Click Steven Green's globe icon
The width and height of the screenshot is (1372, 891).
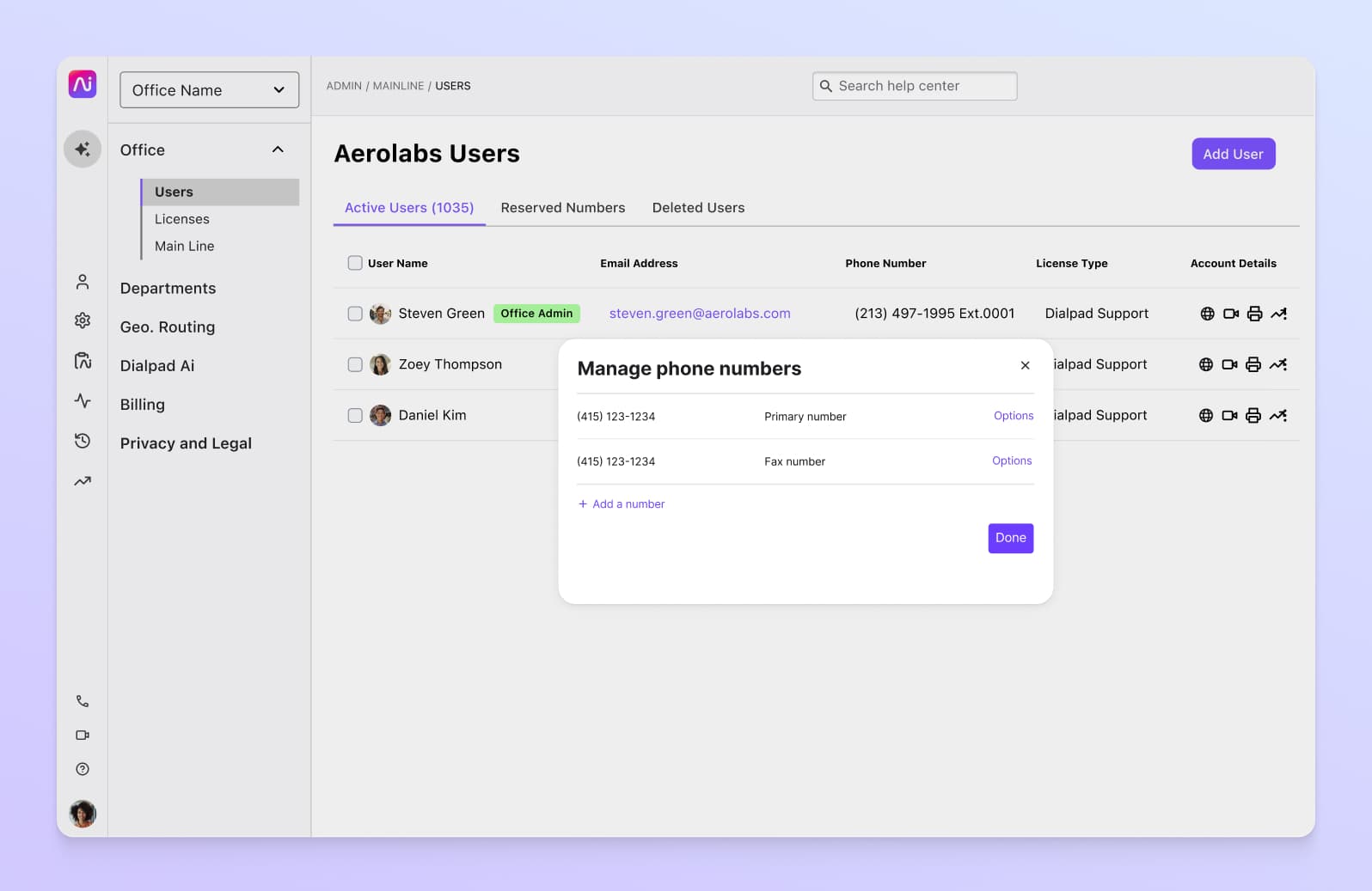click(1207, 314)
